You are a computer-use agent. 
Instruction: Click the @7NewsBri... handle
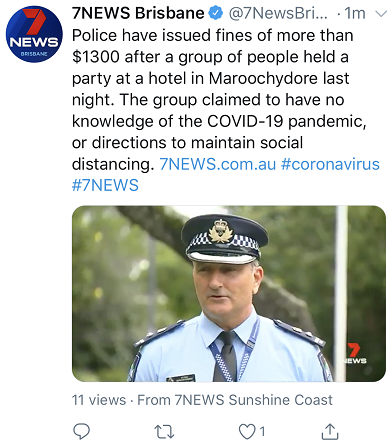(278, 13)
